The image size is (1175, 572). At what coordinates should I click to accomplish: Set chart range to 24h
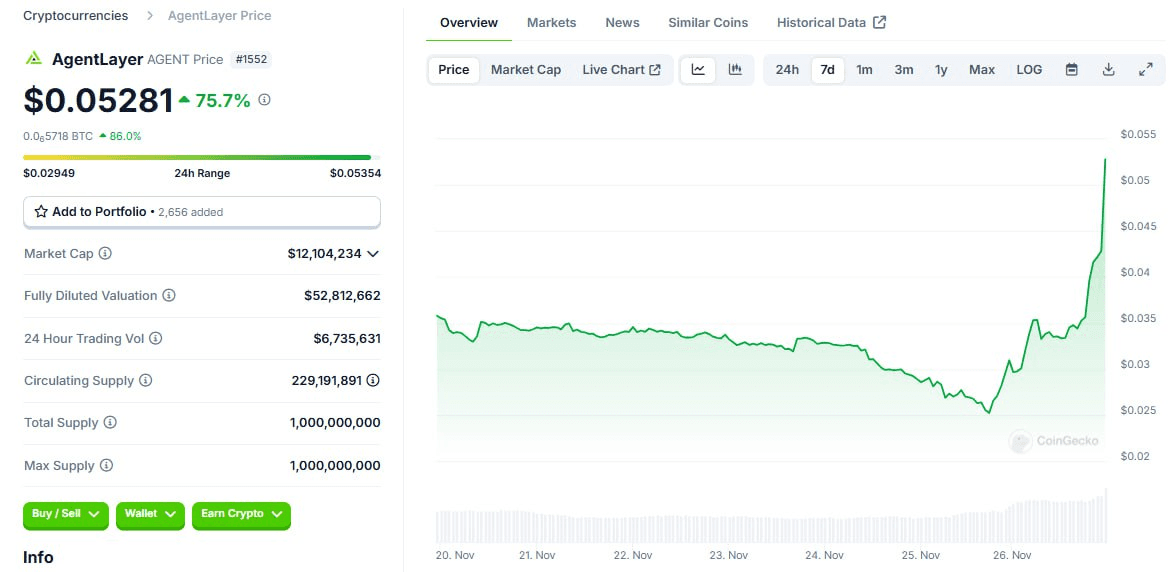tap(787, 70)
